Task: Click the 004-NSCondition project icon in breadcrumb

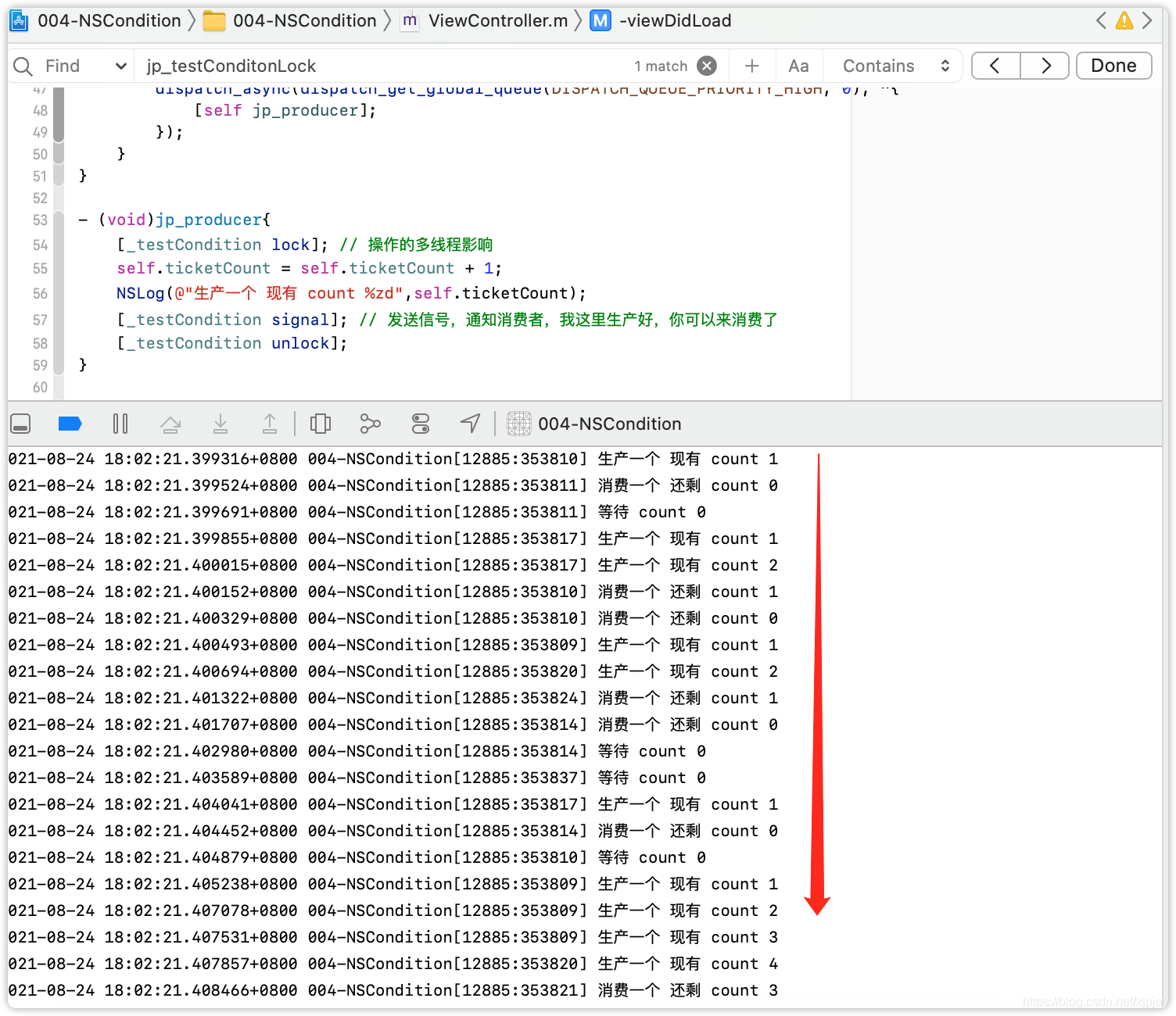Action: 19,21
